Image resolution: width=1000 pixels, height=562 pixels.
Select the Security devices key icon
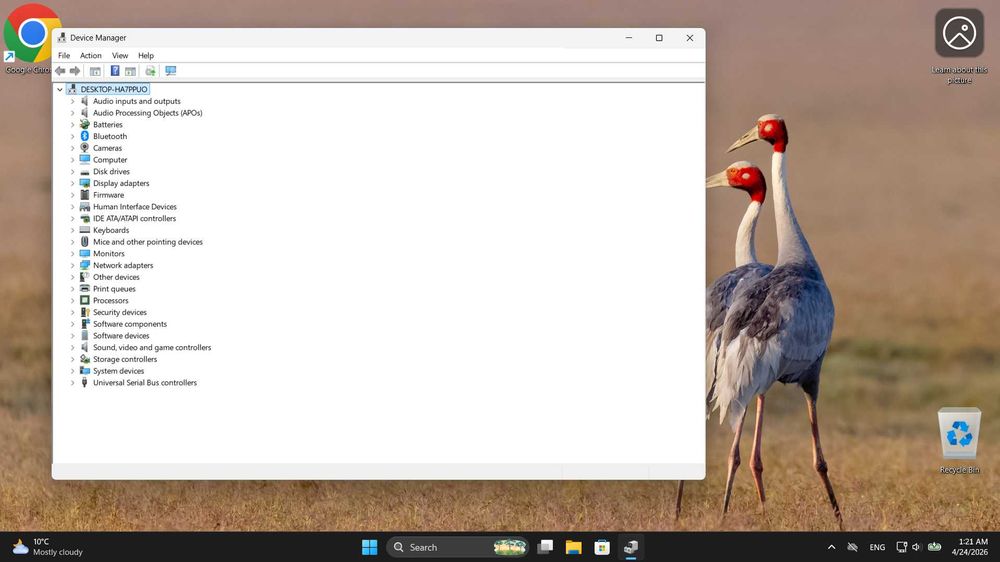[x=84, y=312]
